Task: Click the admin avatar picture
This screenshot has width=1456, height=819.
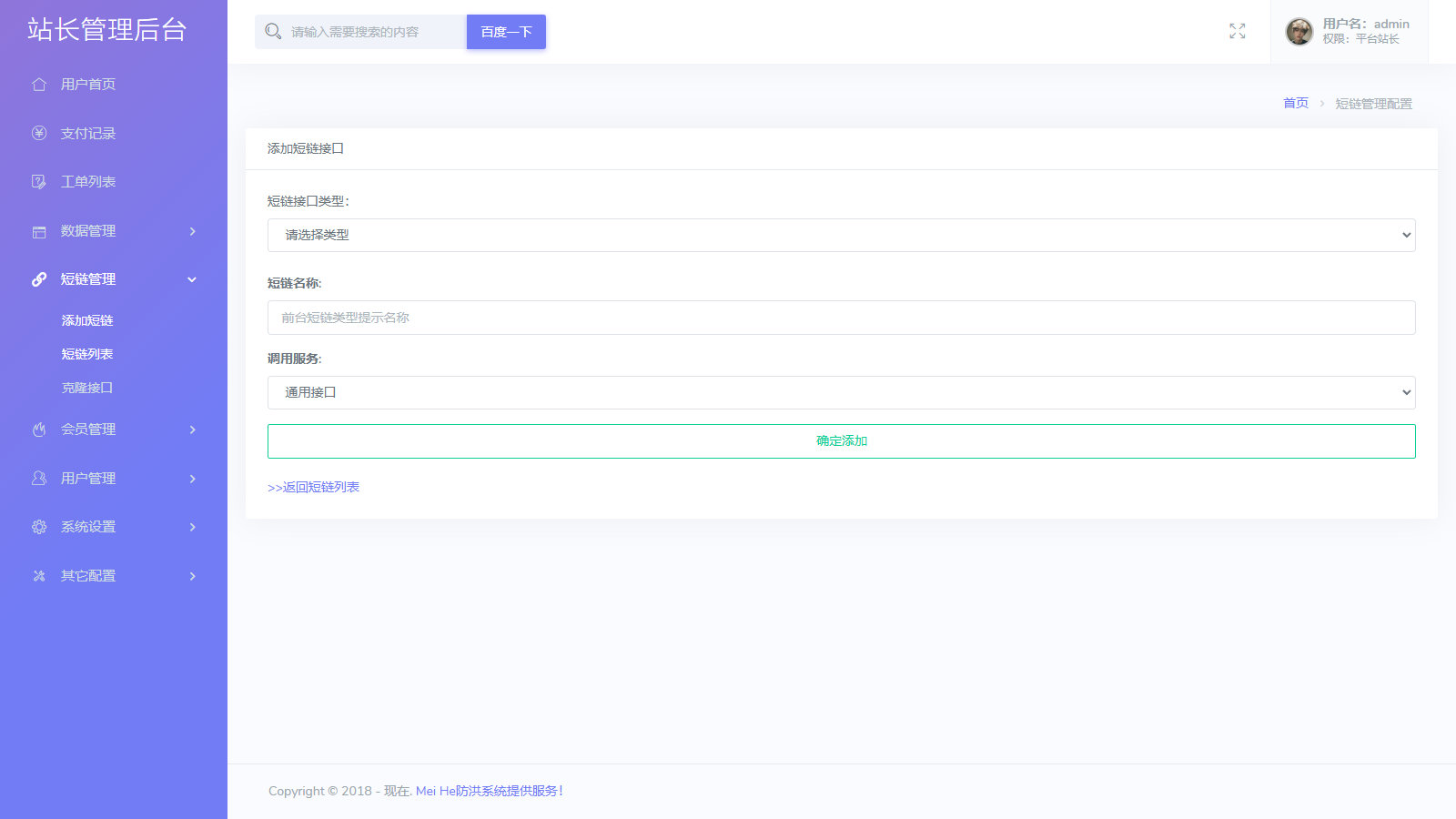Action: [1299, 32]
